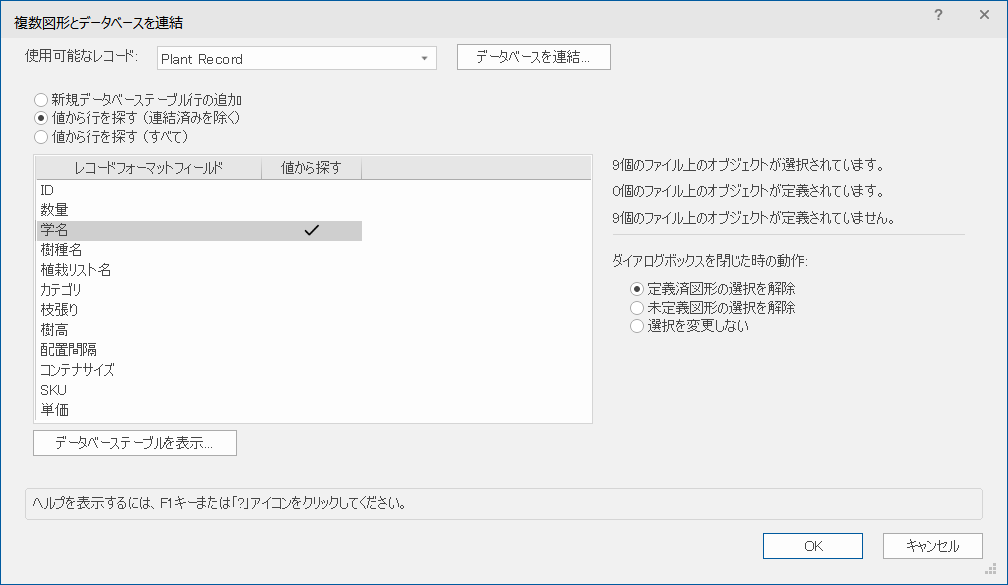Image resolution: width=1008 pixels, height=585 pixels.
Task: Click the 値から探す column header
Action: [x=313, y=167]
